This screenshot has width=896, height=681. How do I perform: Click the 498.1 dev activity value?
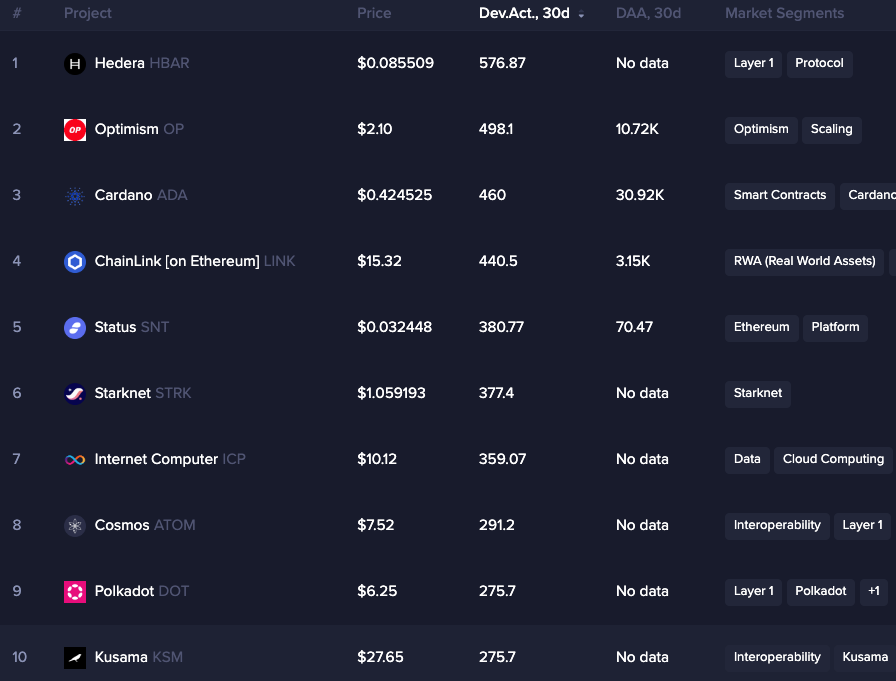[x=496, y=129]
